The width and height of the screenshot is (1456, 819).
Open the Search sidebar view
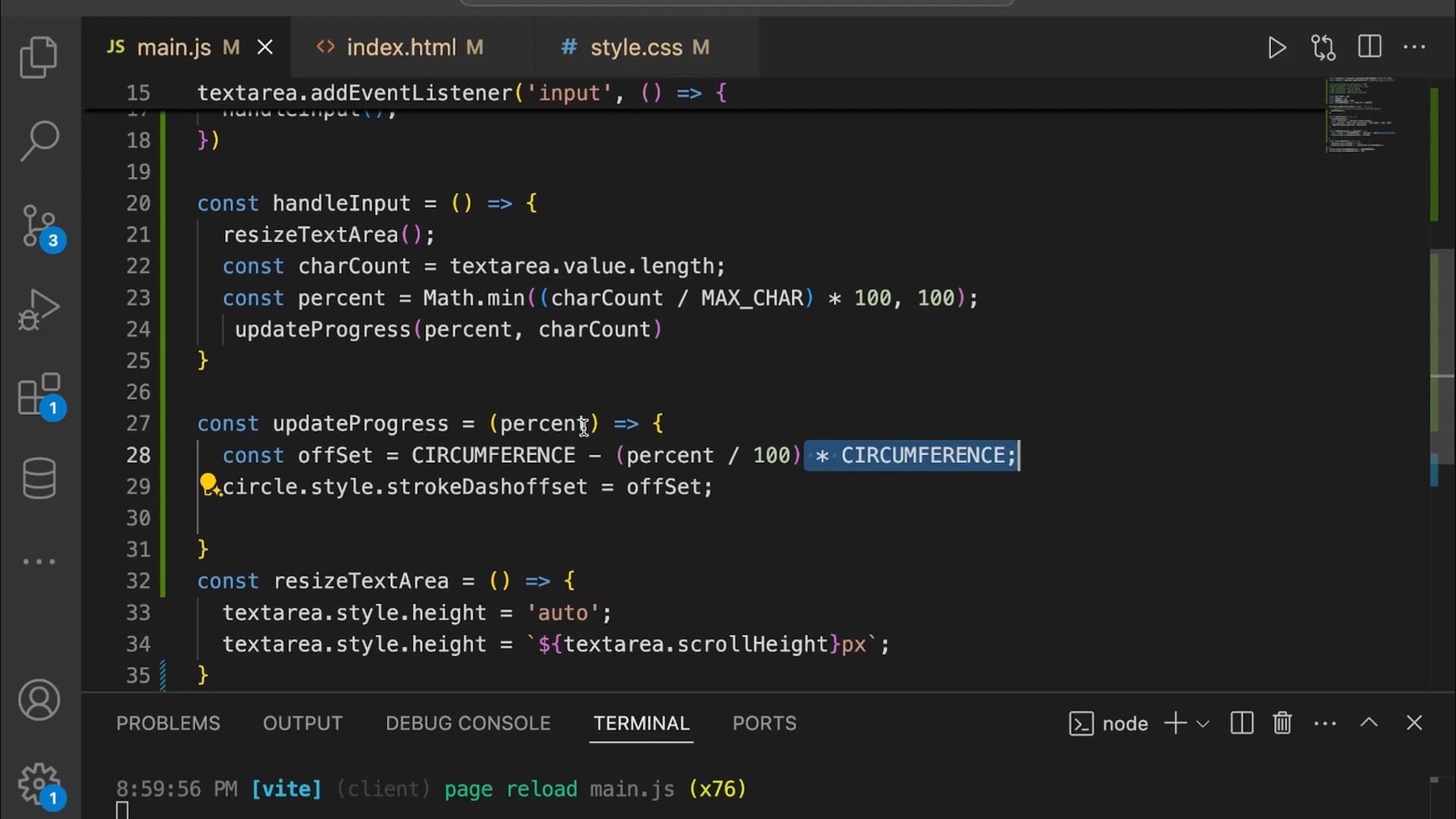coord(39,141)
